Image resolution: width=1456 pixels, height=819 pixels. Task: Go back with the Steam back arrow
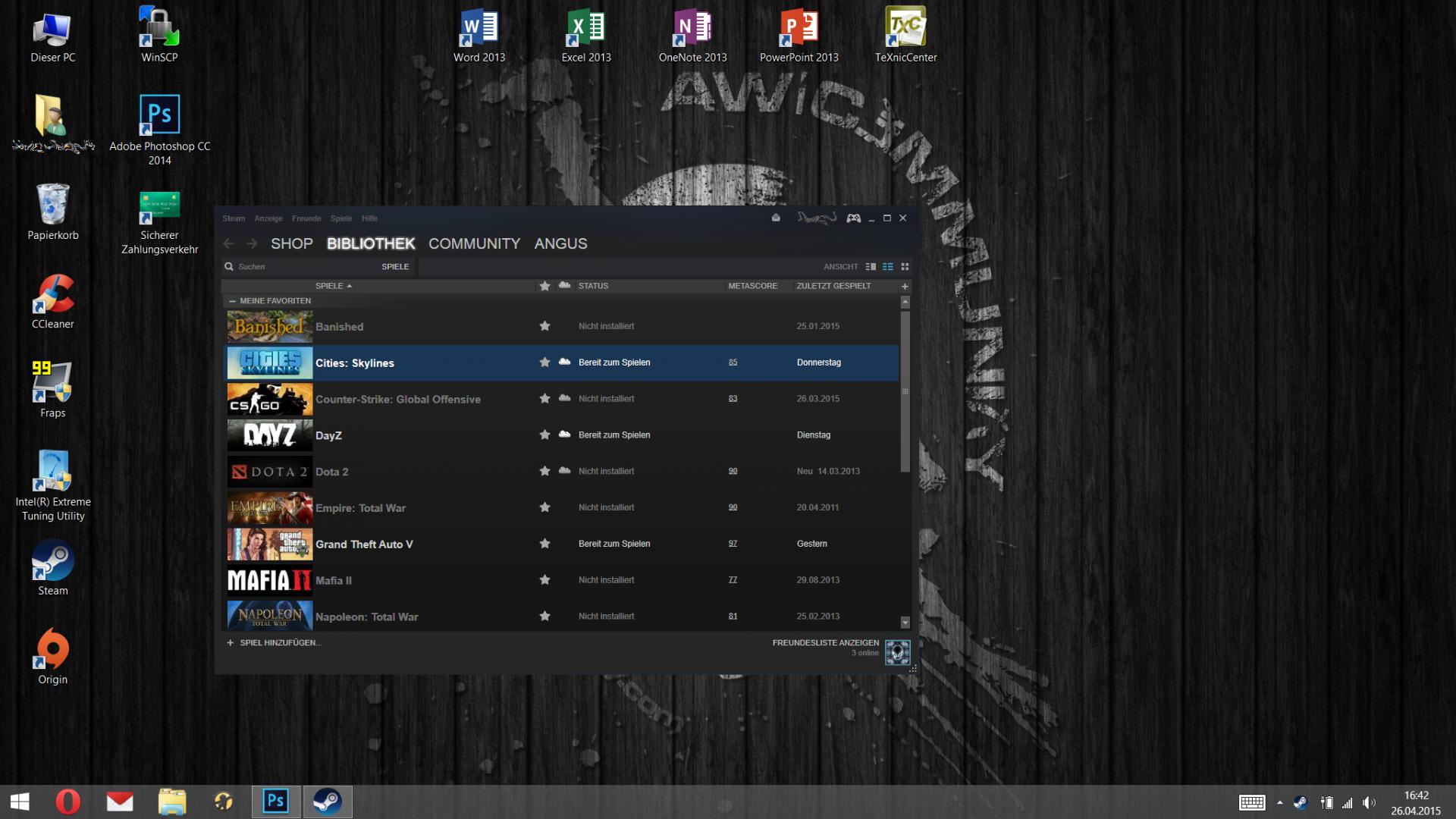(x=229, y=243)
